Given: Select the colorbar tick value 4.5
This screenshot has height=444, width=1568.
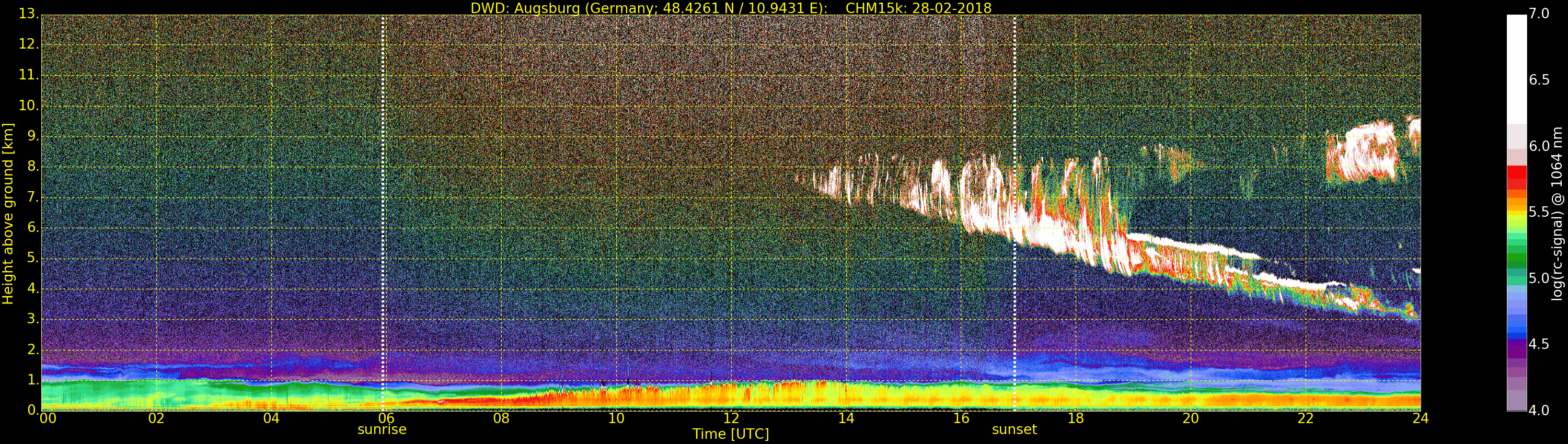Looking at the screenshot, I should [x=1539, y=344].
